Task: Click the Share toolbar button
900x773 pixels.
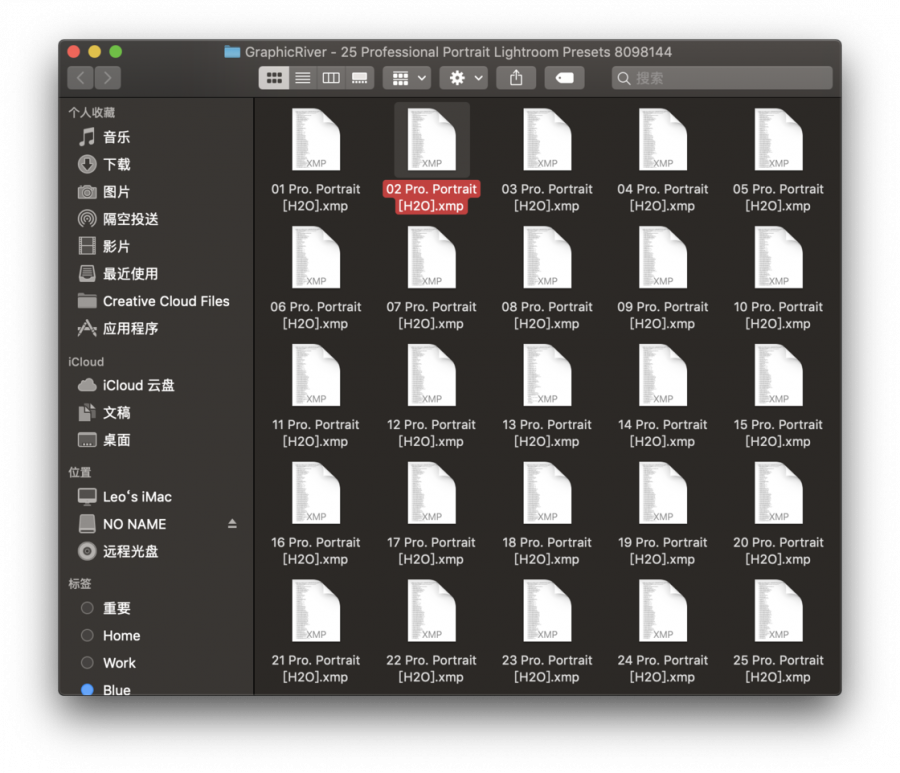Action: (516, 78)
